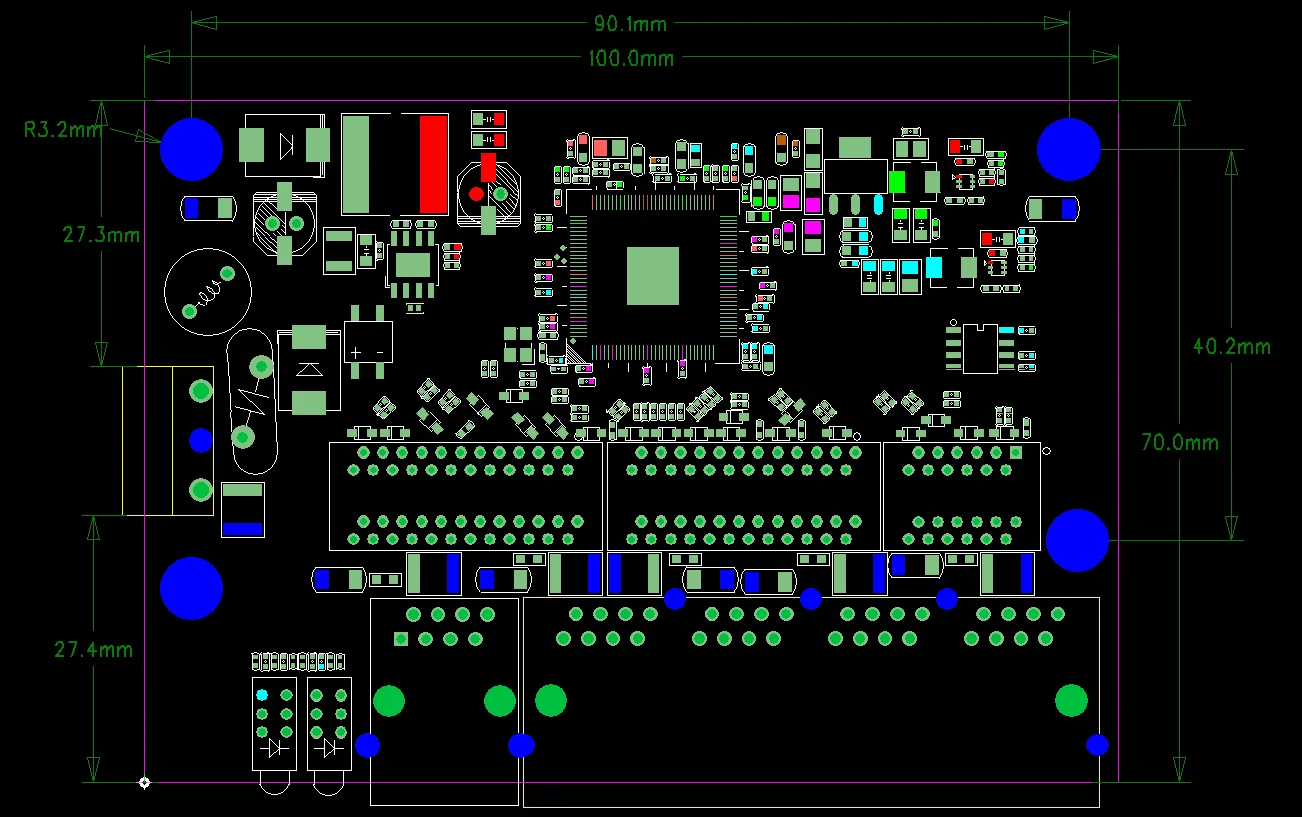This screenshot has height=817, width=1302.
Task: Click the round inductor with coil symbol
Action: [207, 291]
